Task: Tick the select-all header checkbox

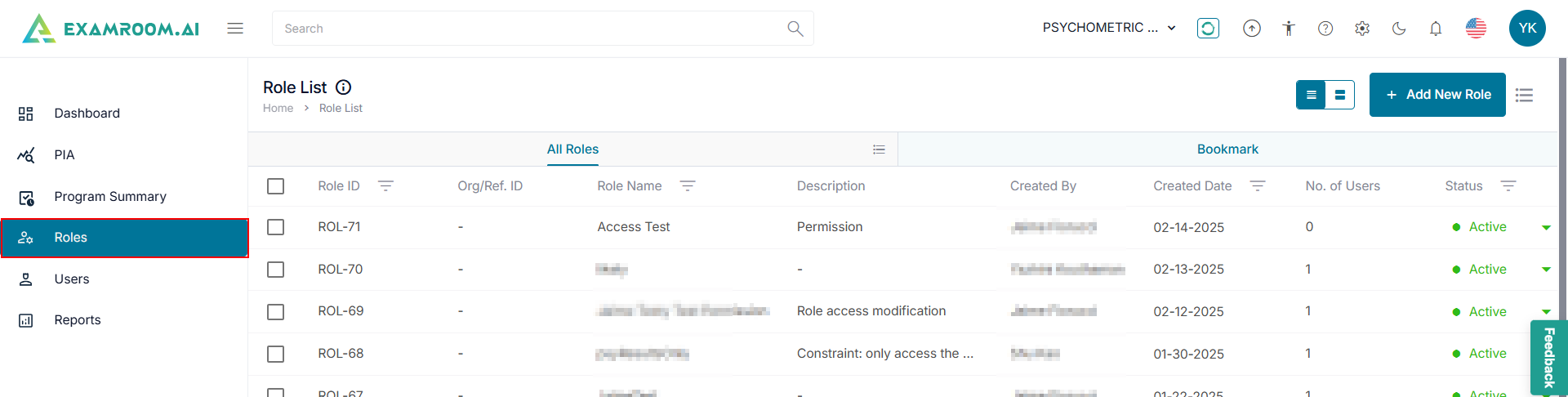Action: [276, 186]
